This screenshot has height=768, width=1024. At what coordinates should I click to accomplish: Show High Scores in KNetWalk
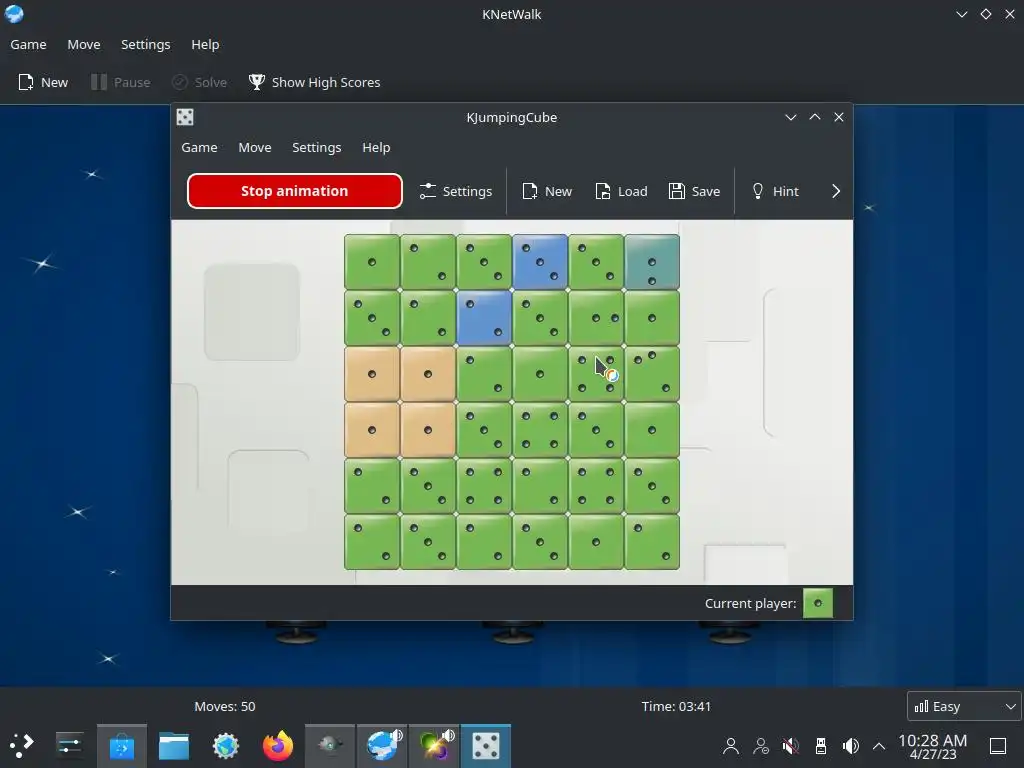314,82
